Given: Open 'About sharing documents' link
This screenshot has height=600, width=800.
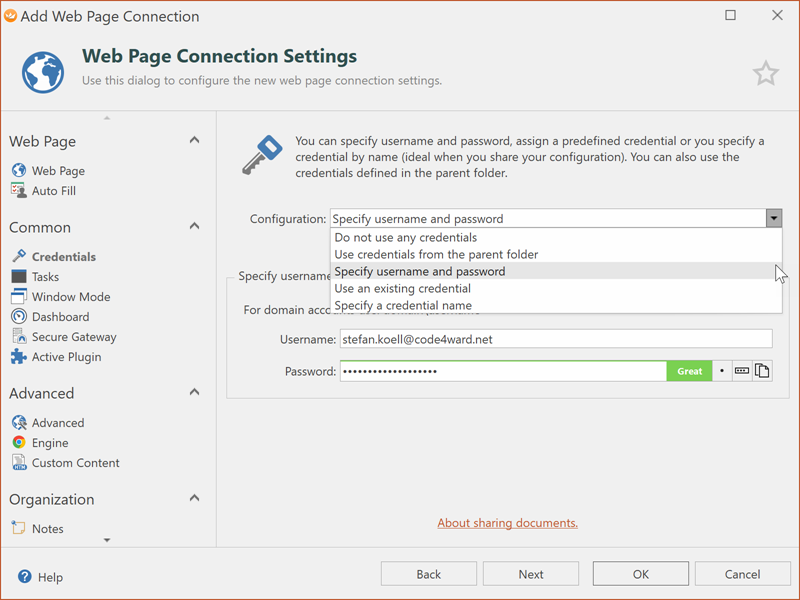Looking at the screenshot, I should (x=507, y=523).
